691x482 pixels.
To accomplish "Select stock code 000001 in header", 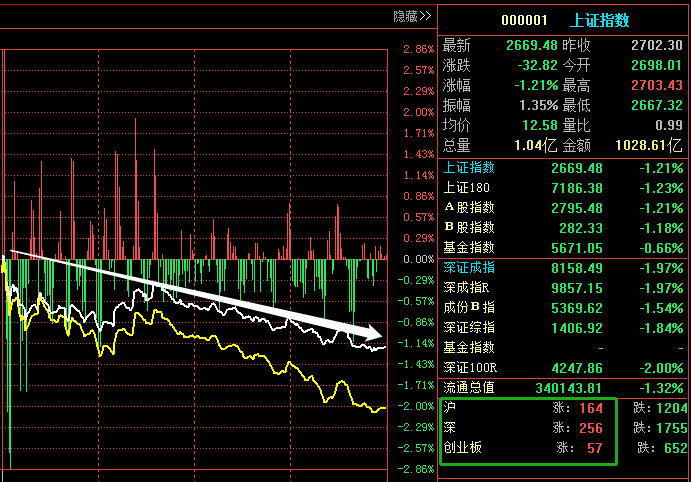I will [524, 20].
